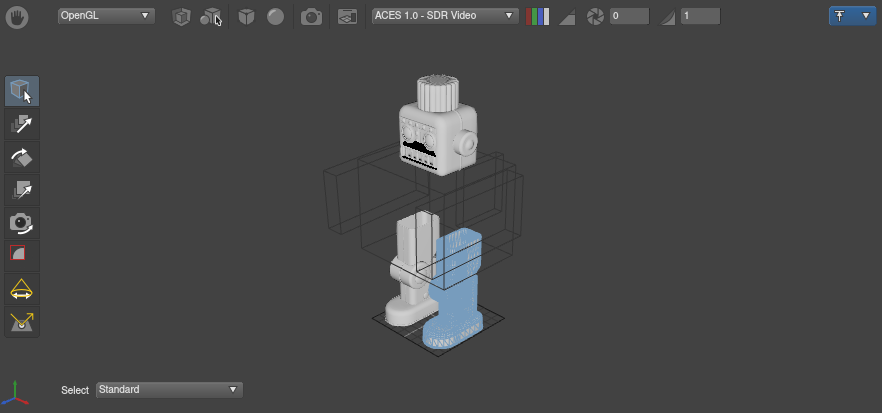This screenshot has height=413, width=882.
Task: Click the XYZ axis orientation gizmo
Action: 15,393
